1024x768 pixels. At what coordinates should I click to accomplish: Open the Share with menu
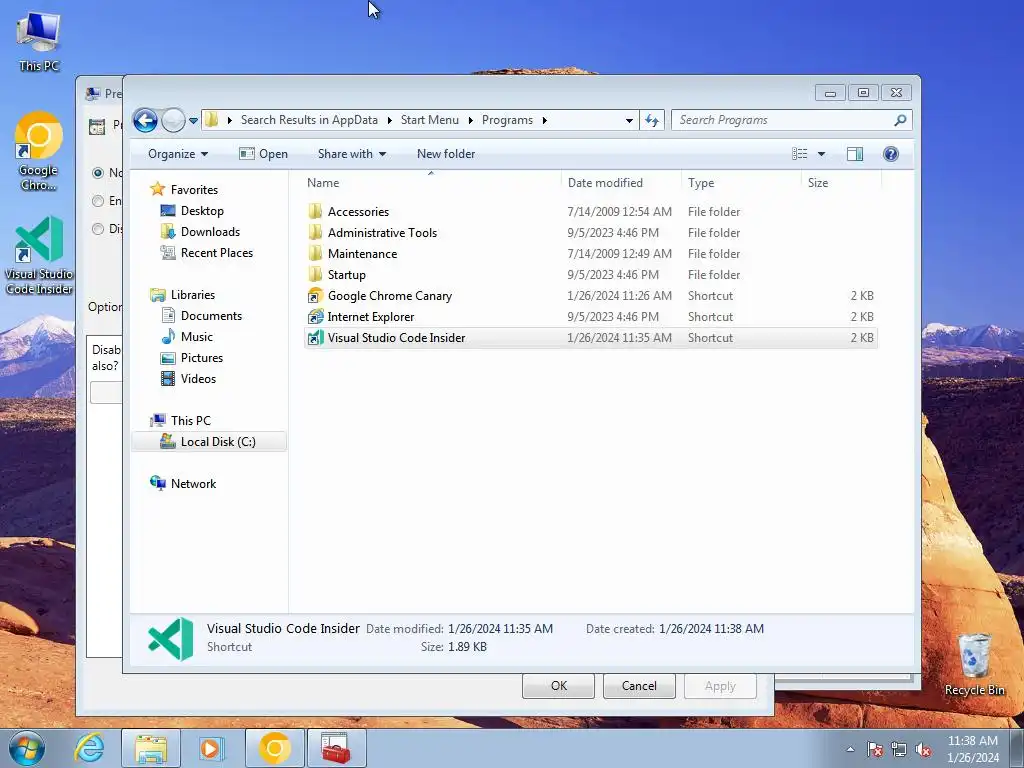351,154
